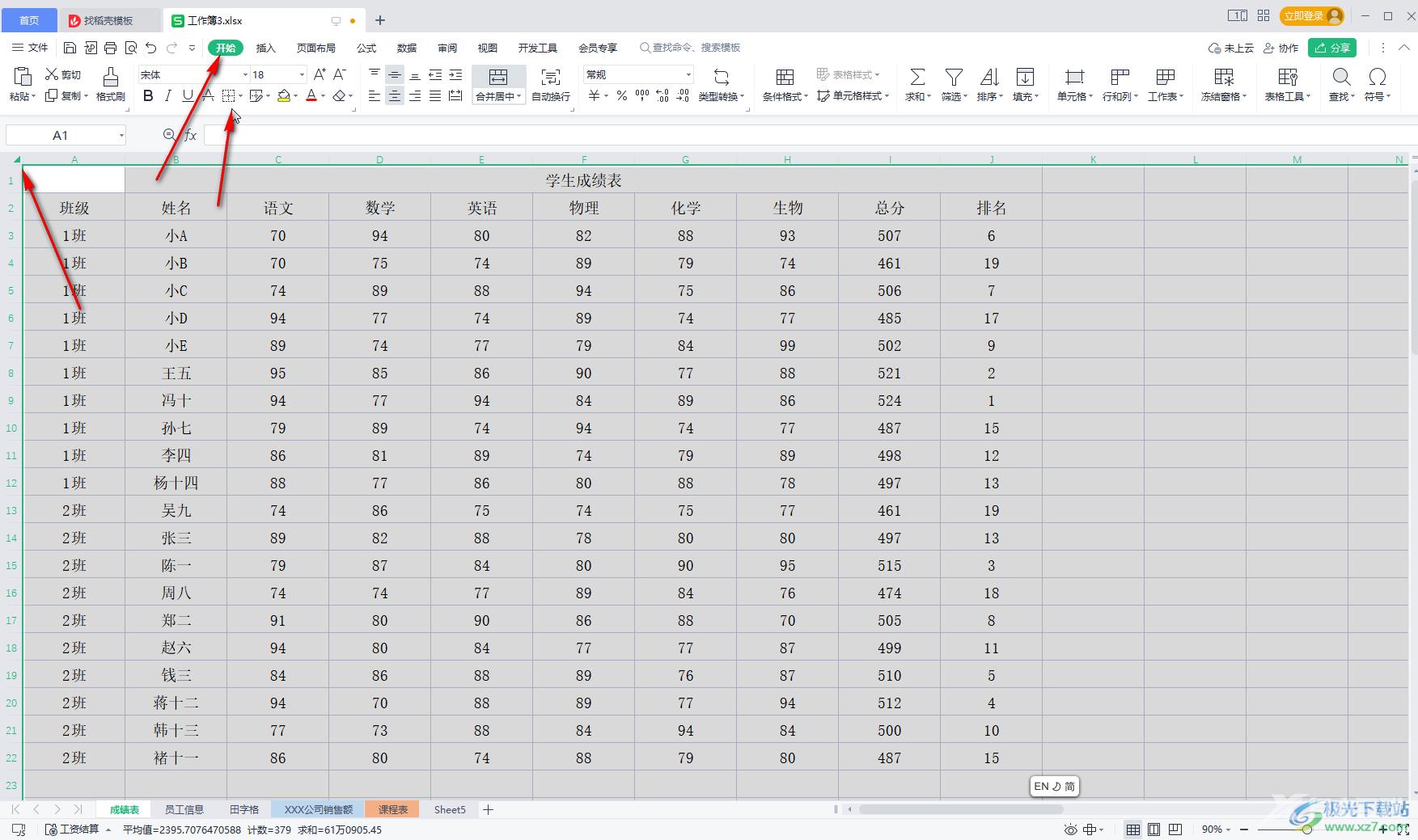Enable Wrap Text (自动换行)
Screen dimensions: 1418x840
[x=551, y=85]
